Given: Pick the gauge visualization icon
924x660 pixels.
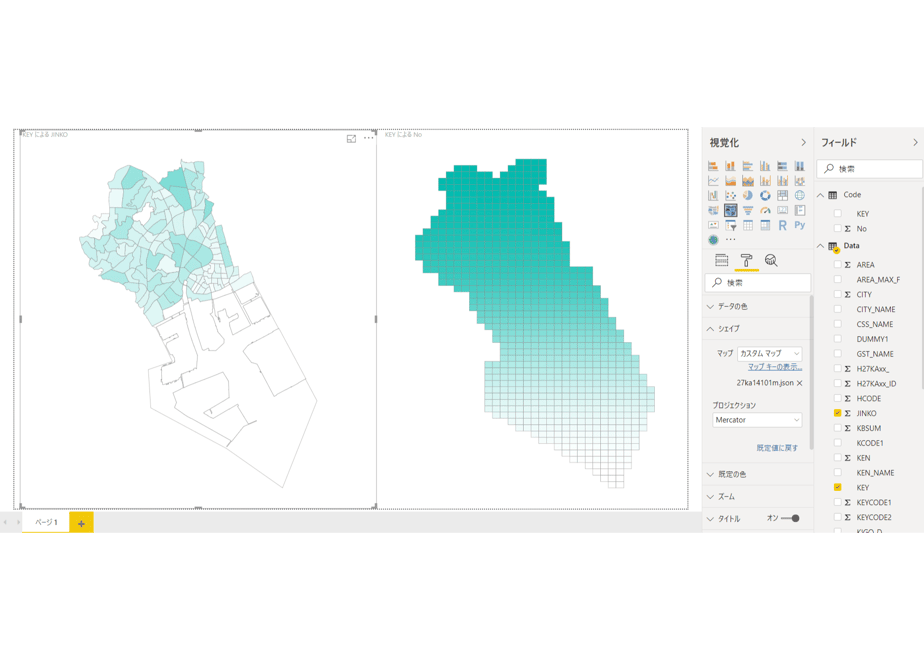Looking at the screenshot, I should click(765, 210).
